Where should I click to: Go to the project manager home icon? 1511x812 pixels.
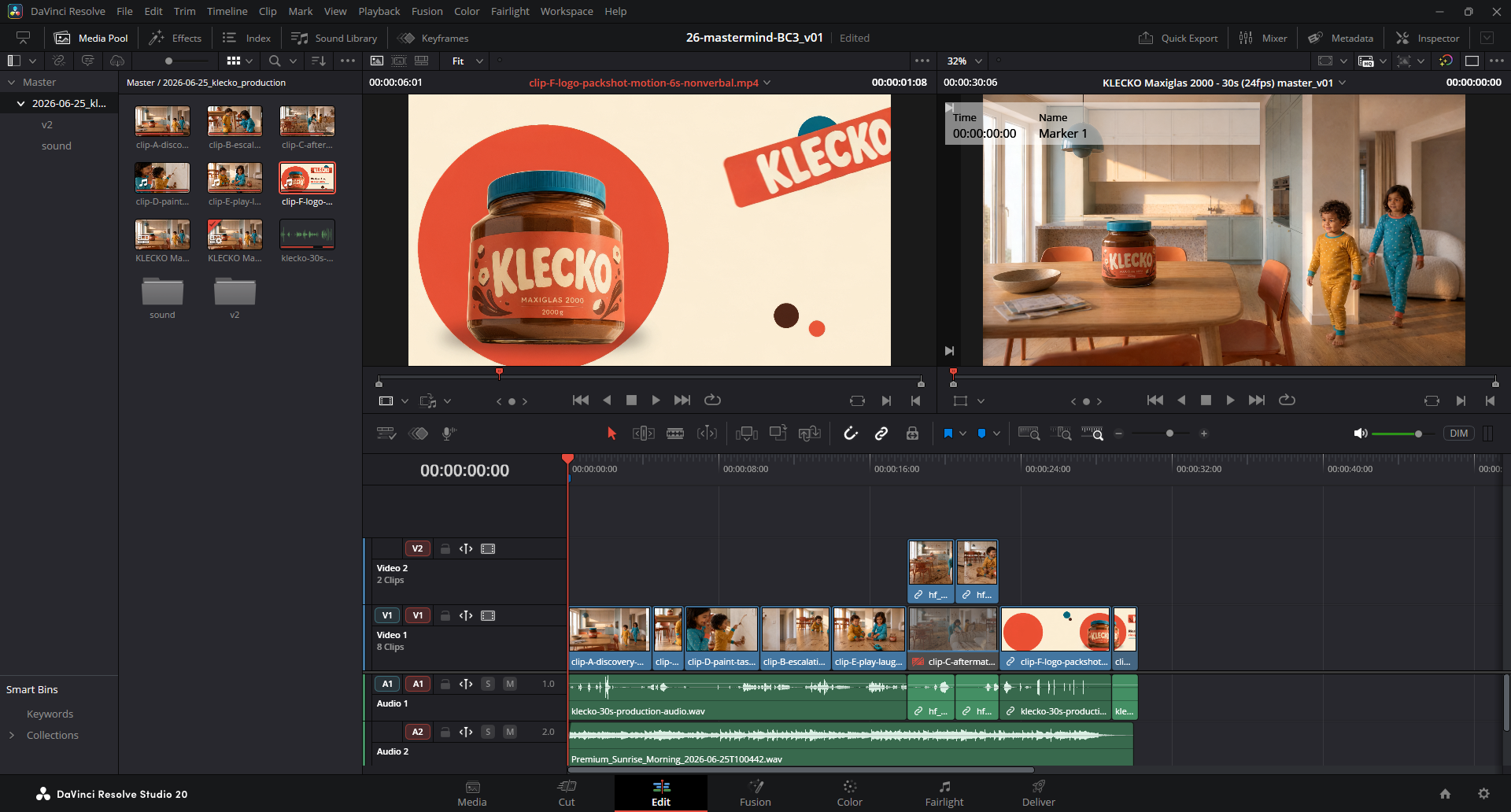tap(1445, 793)
